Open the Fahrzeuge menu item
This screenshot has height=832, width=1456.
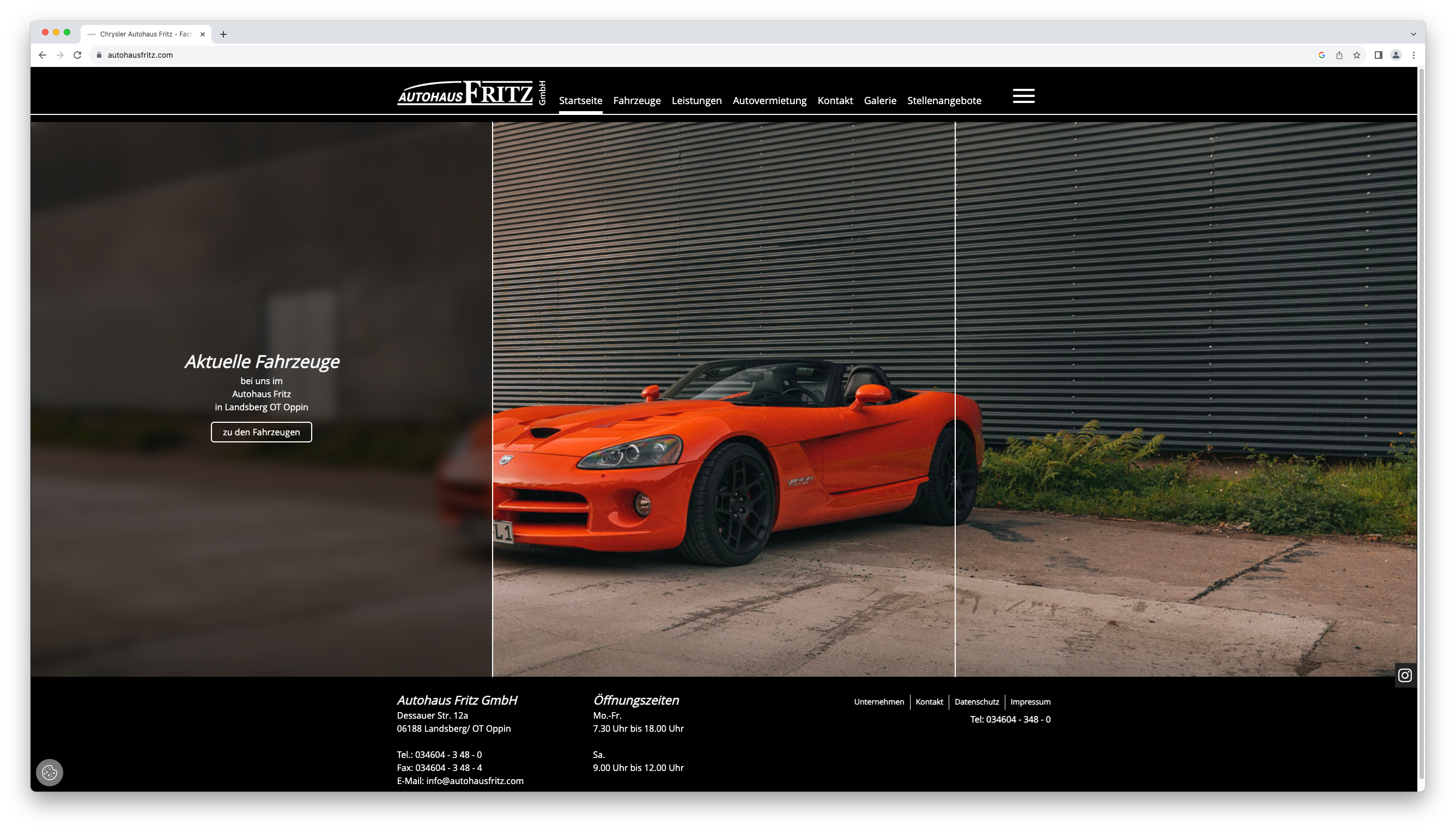pyautogui.click(x=636, y=101)
